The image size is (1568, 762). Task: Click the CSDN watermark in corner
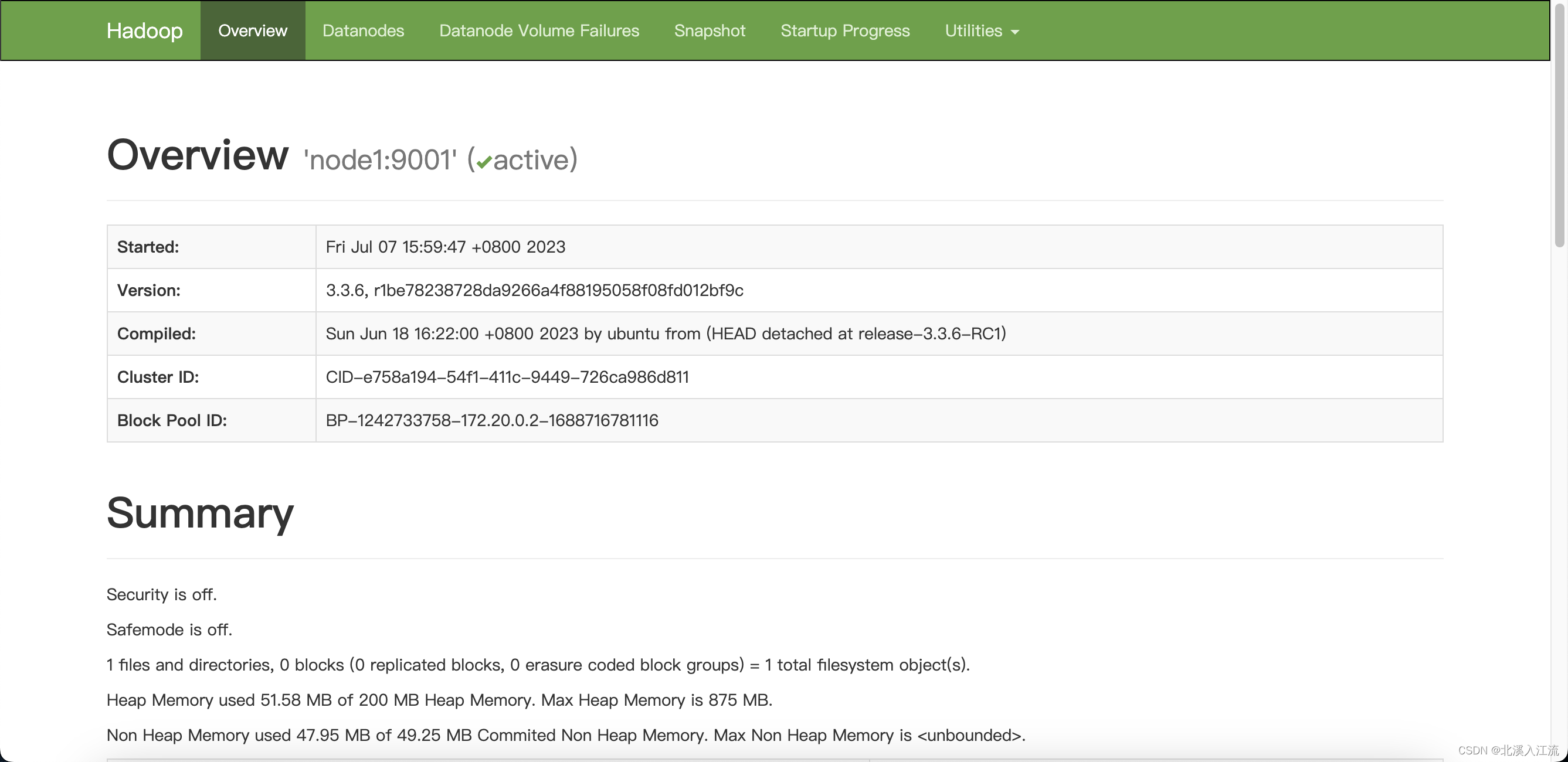tap(1507, 750)
